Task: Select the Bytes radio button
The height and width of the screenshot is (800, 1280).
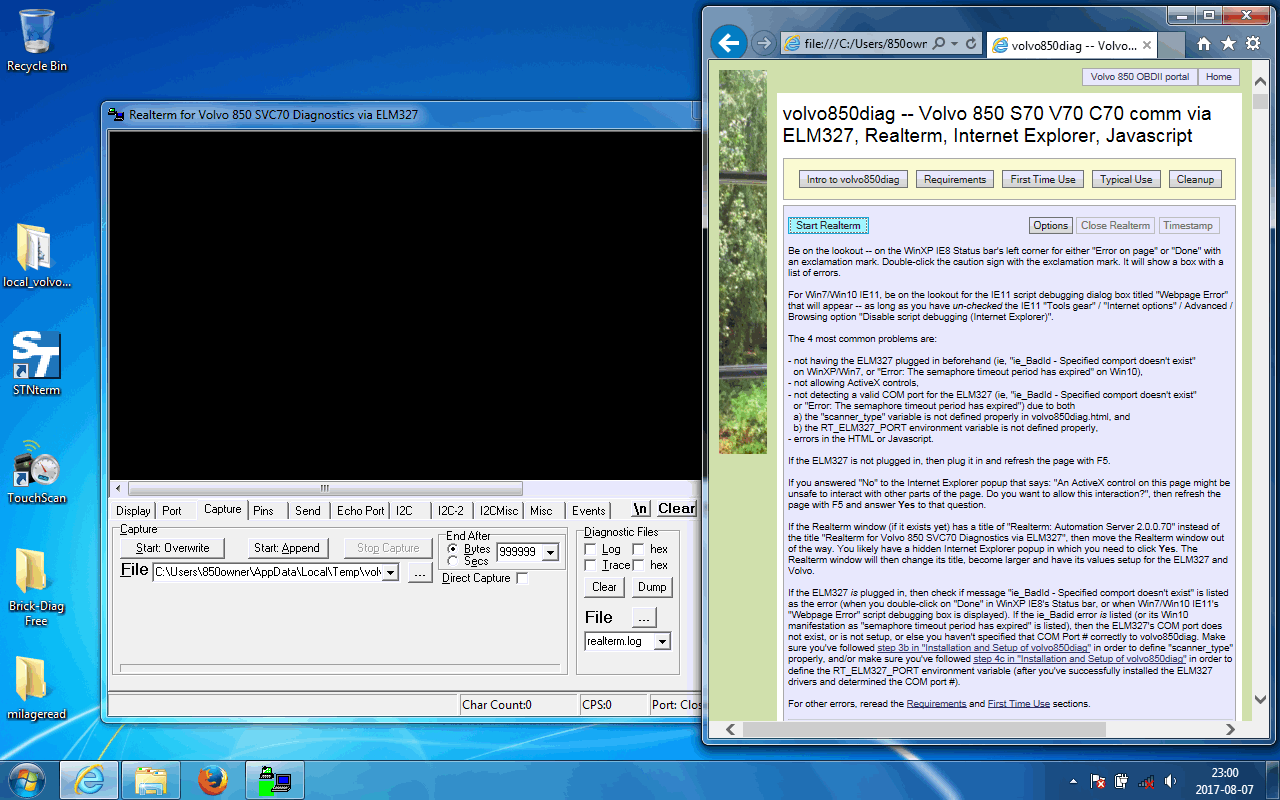Action: click(453, 549)
